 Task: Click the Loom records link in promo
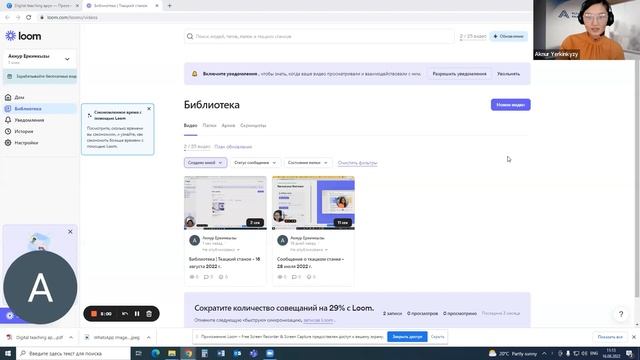coord(318,320)
